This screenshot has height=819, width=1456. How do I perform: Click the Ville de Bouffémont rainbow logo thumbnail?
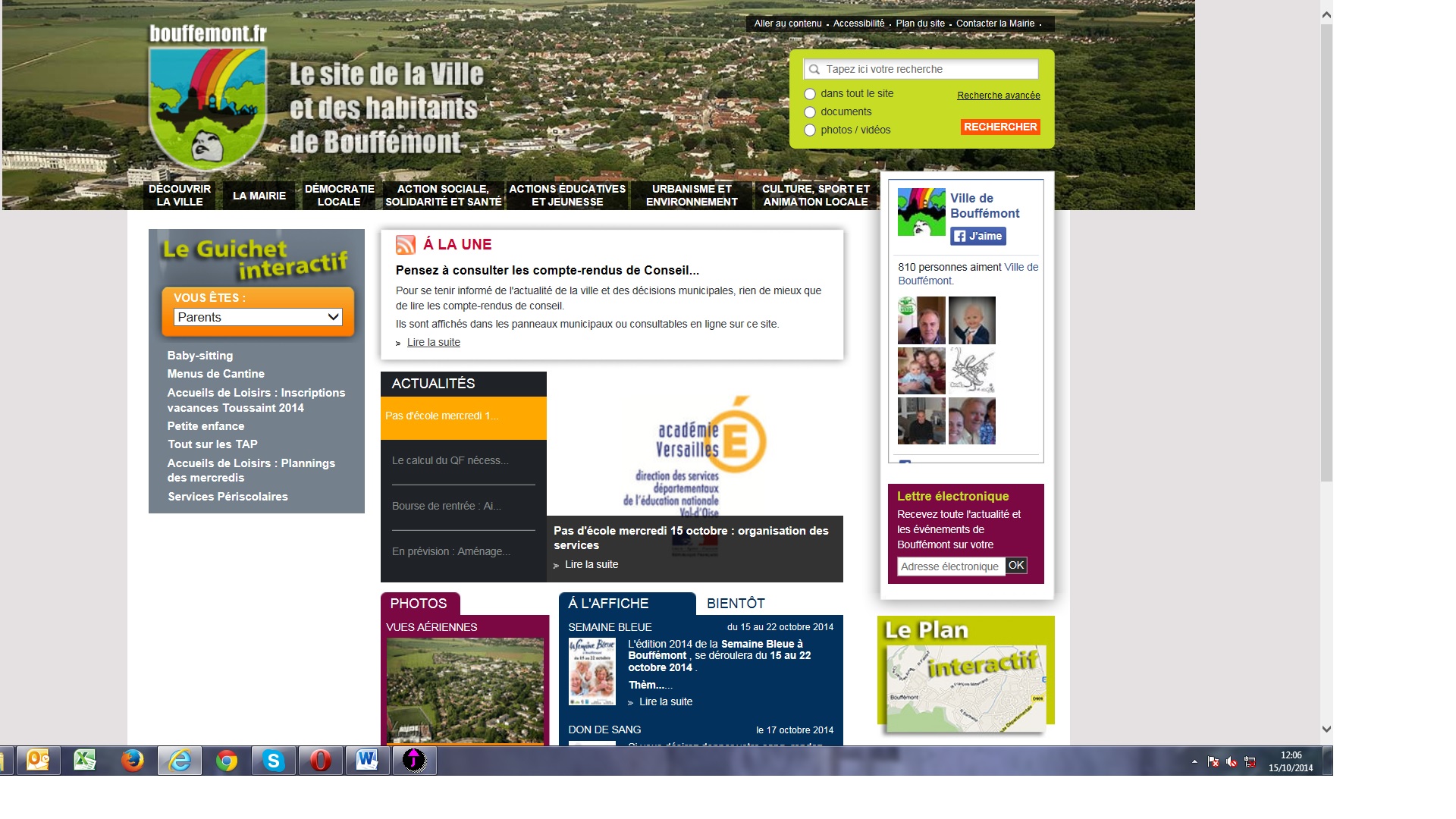click(x=920, y=212)
